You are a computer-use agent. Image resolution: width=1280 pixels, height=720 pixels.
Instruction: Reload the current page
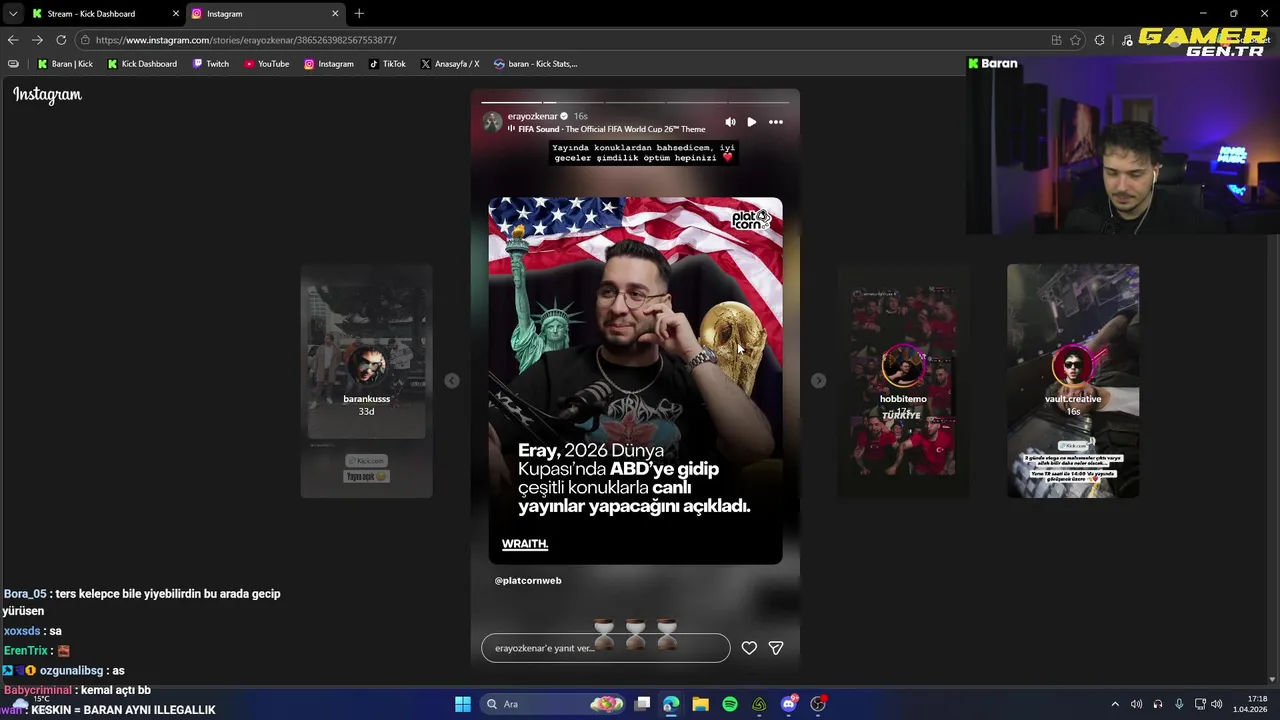pyautogui.click(x=61, y=40)
